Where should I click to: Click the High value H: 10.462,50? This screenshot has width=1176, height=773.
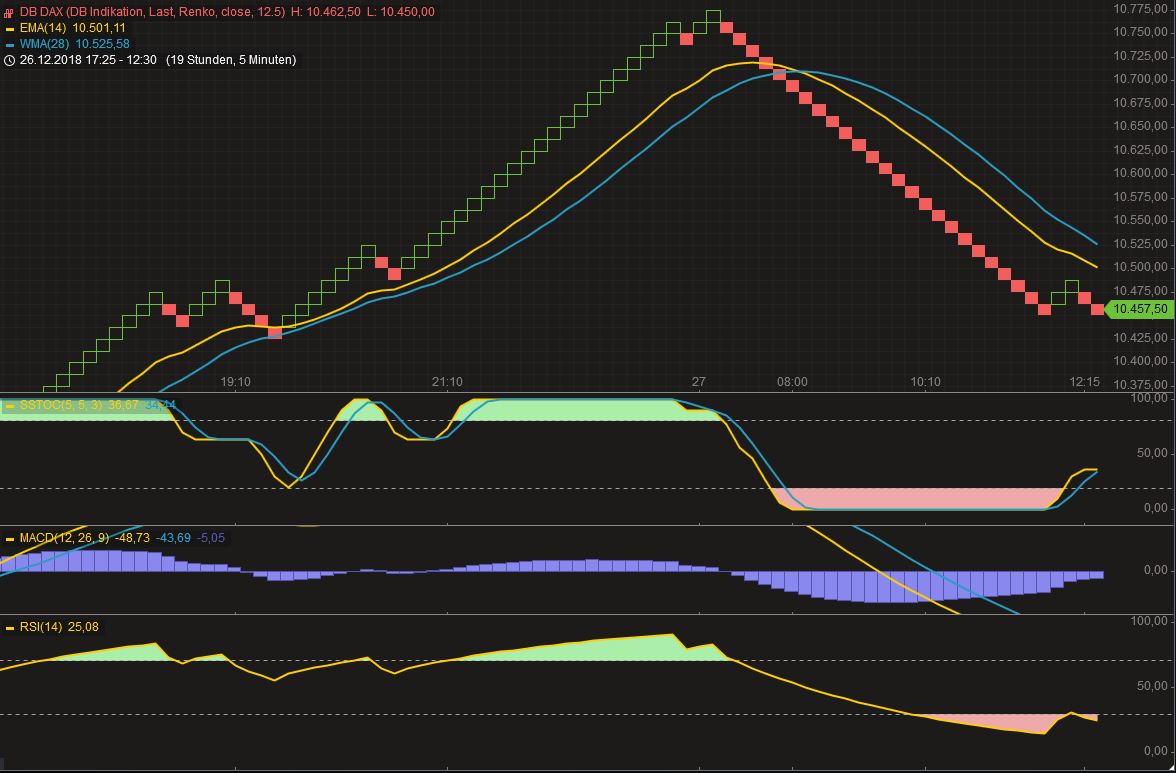coord(326,12)
